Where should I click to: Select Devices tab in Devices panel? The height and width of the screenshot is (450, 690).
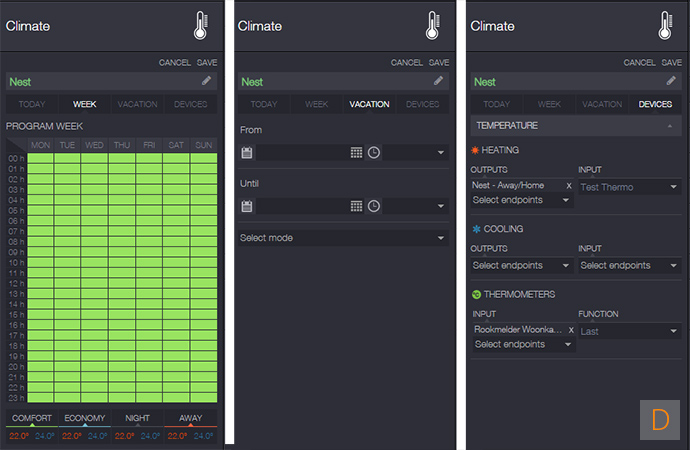655,104
